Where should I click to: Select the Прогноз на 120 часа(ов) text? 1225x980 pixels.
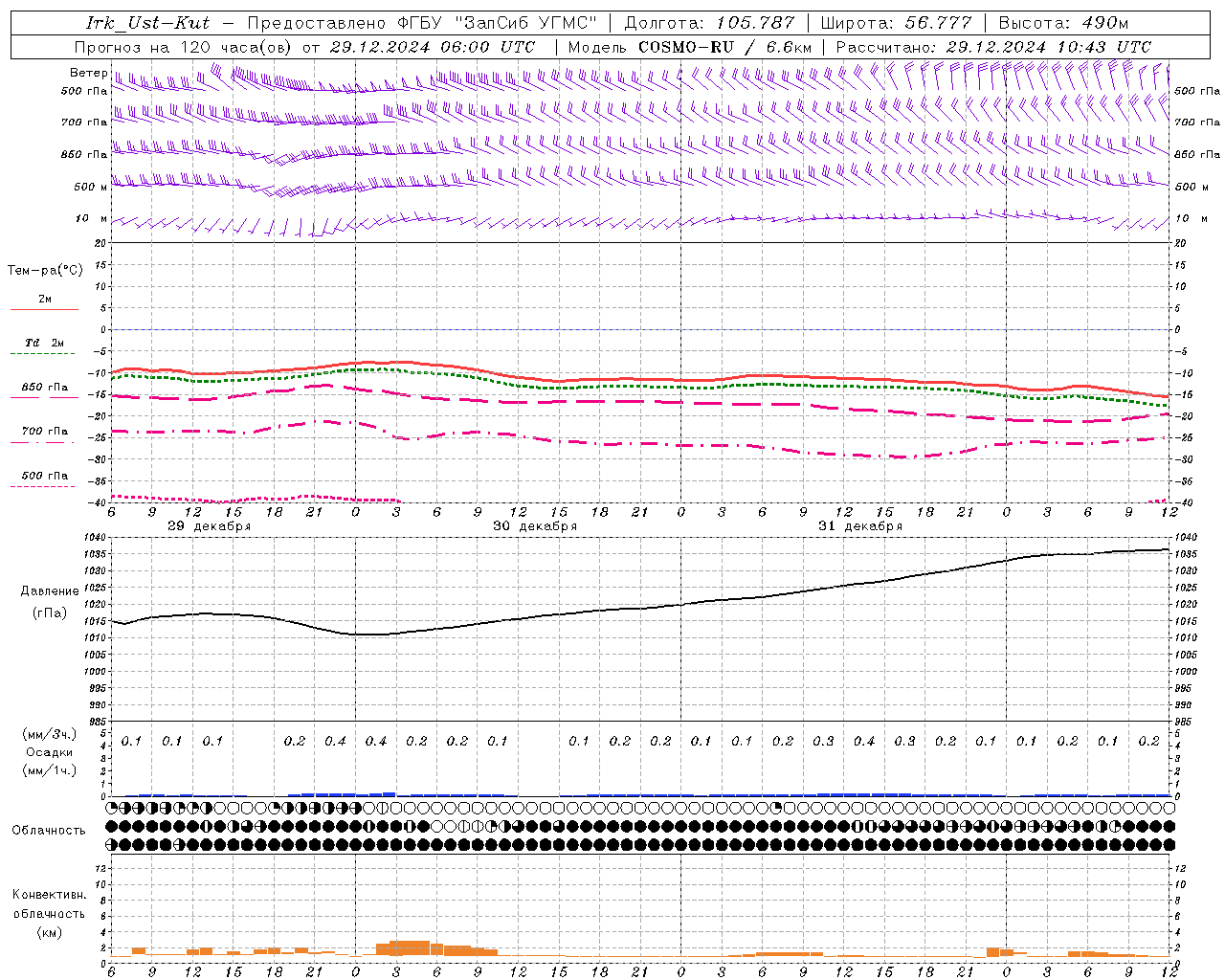[185, 47]
